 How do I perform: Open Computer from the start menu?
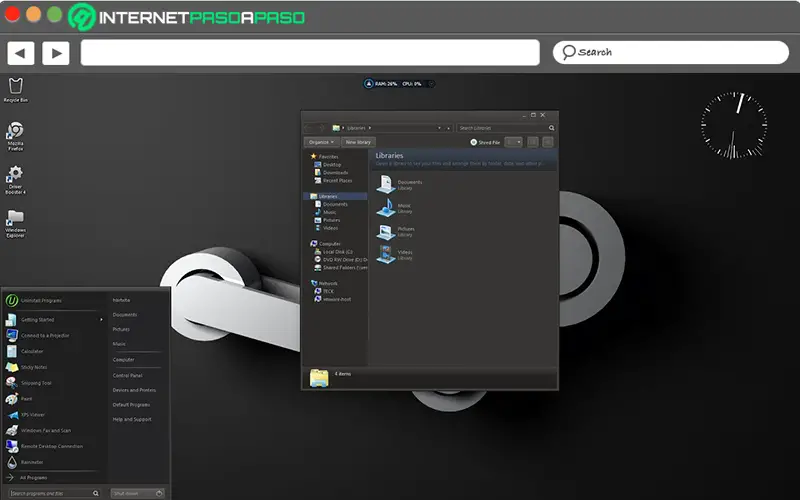[123, 360]
